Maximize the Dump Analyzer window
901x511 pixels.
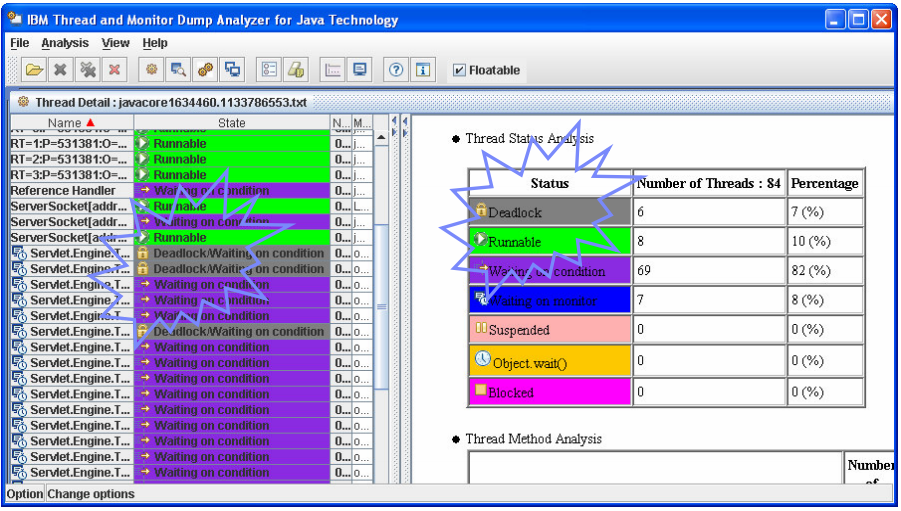click(x=858, y=20)
